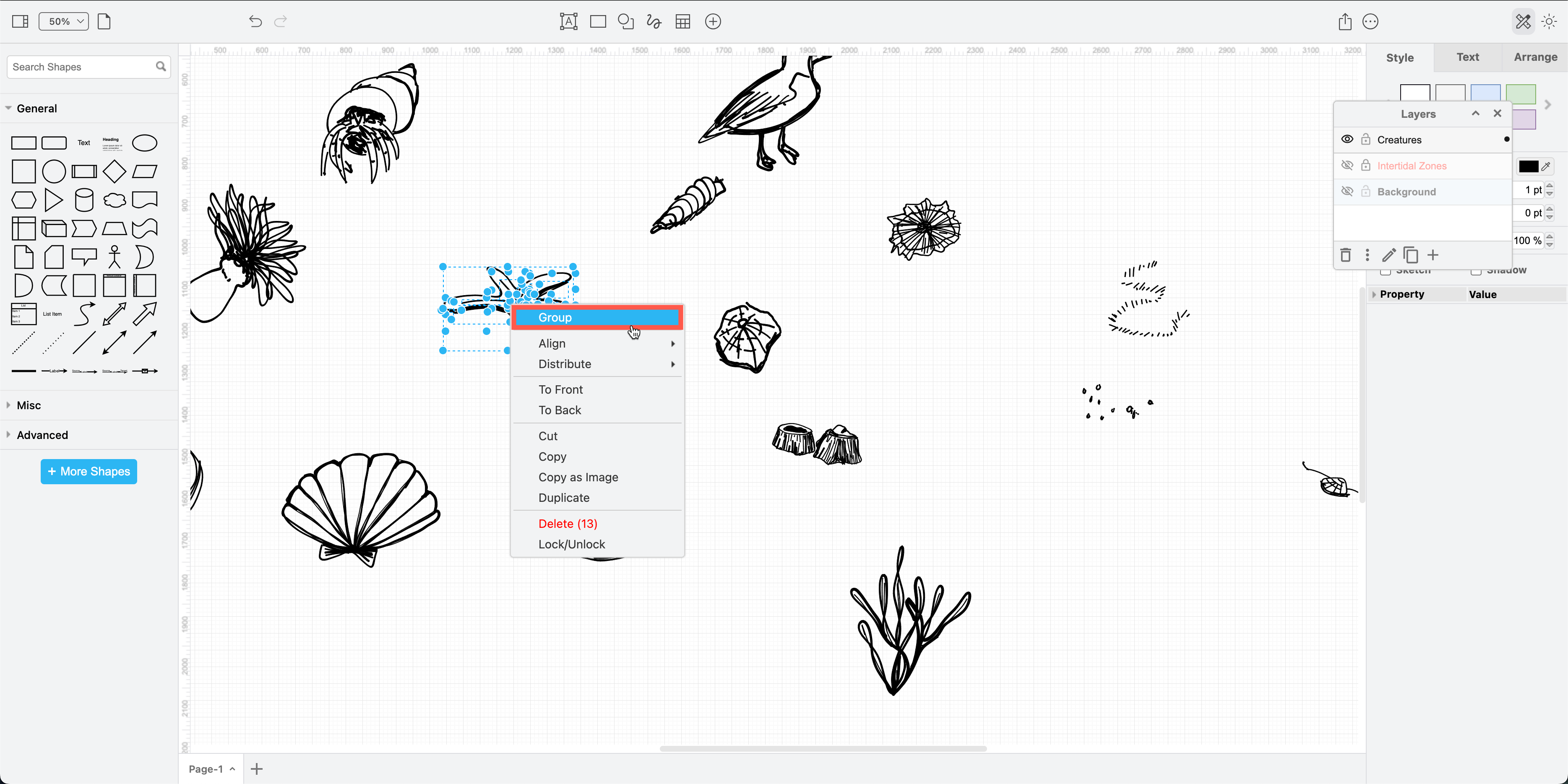Click the Undo arrow
Screen dimensions: 1568x784
[x=255, y=21]
